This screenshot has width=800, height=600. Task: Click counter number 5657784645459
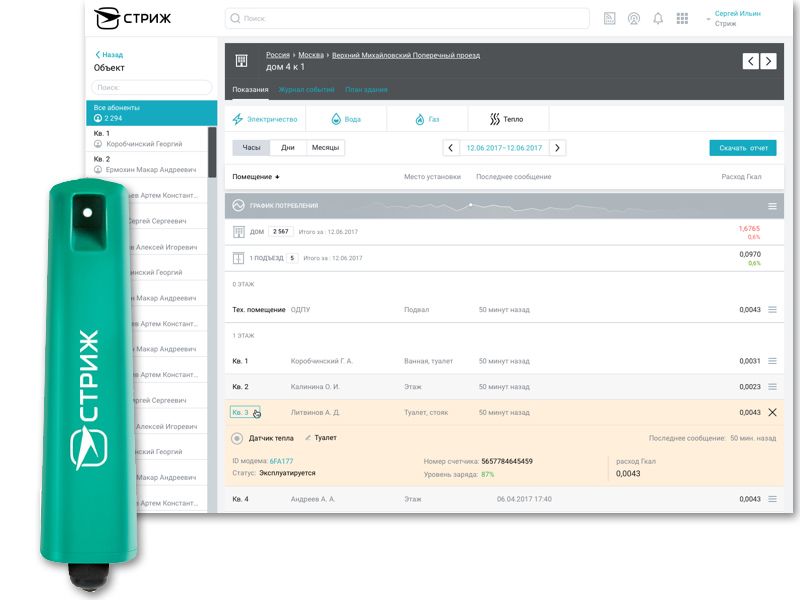(x=507, y=461)
